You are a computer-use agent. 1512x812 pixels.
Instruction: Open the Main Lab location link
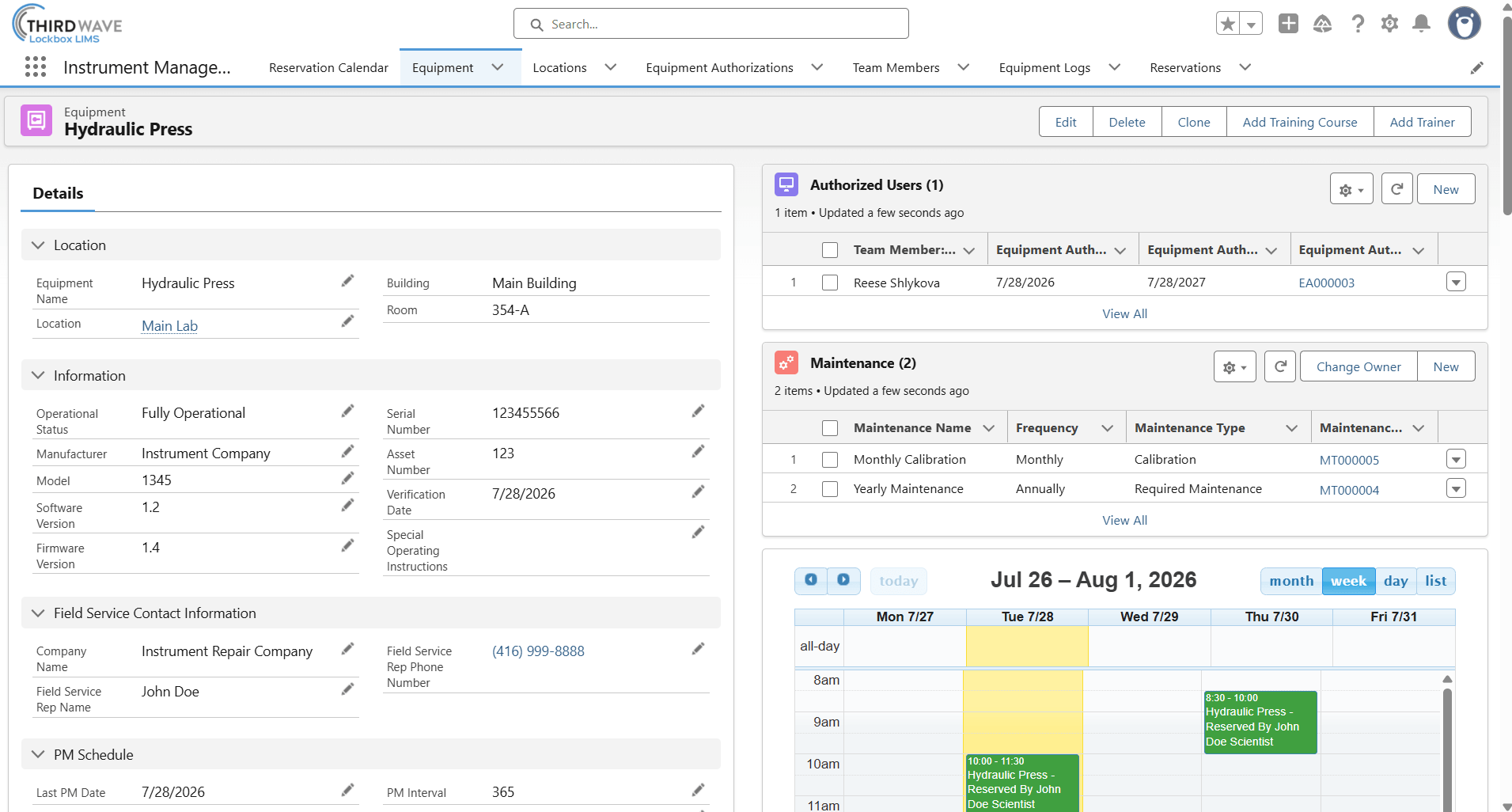pos(169,326)
